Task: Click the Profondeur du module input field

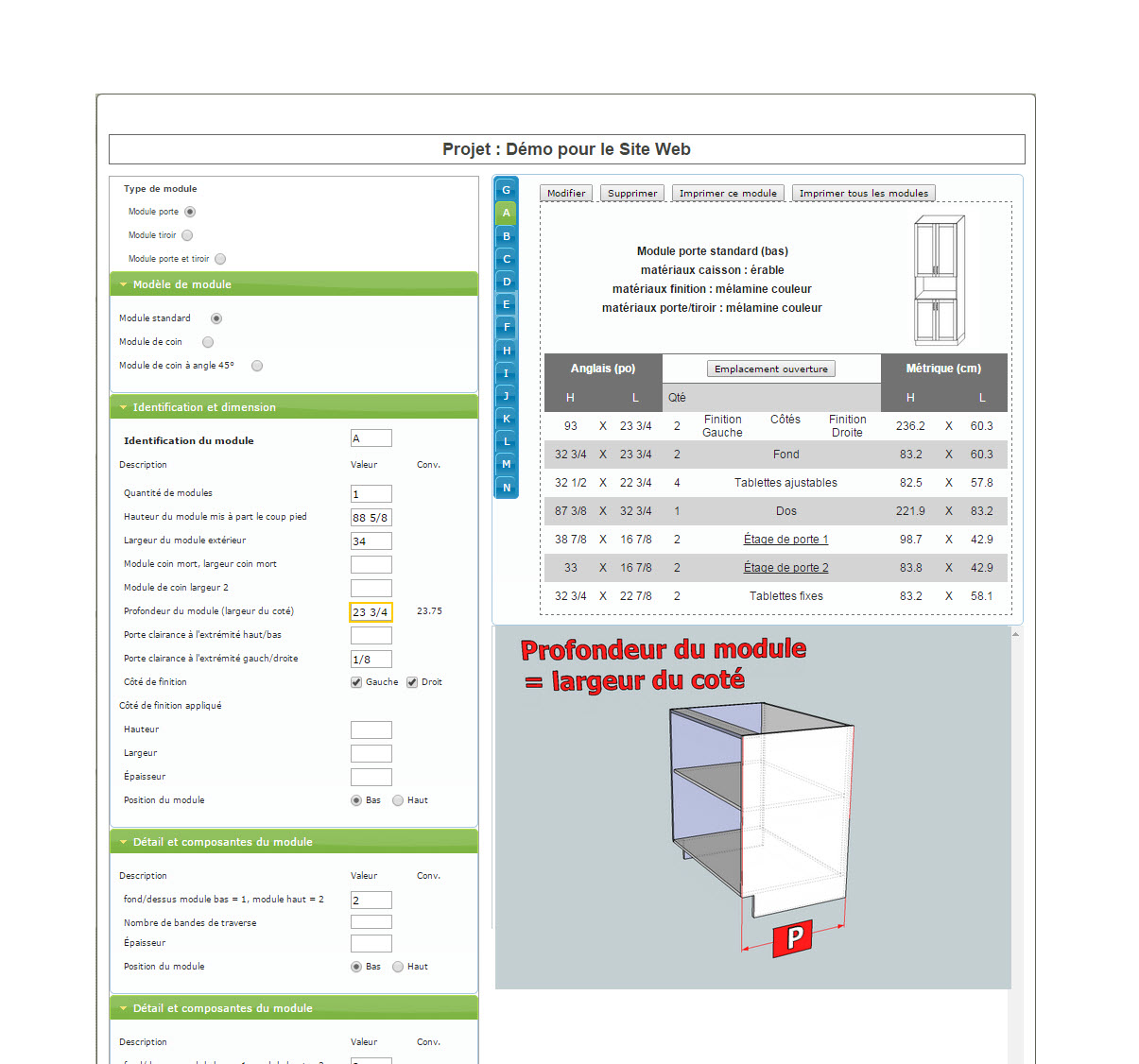Action: pyautogui.click(x=371, y=612)
